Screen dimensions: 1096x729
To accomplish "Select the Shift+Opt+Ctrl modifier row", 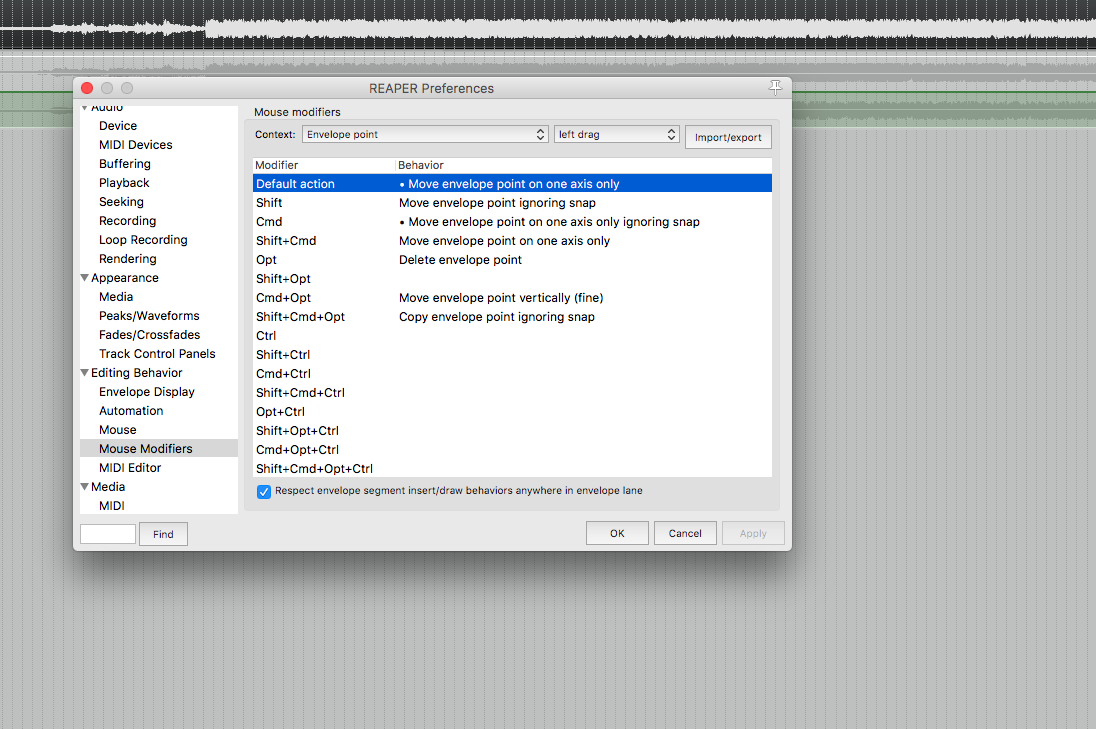I will tap(512, 431).
